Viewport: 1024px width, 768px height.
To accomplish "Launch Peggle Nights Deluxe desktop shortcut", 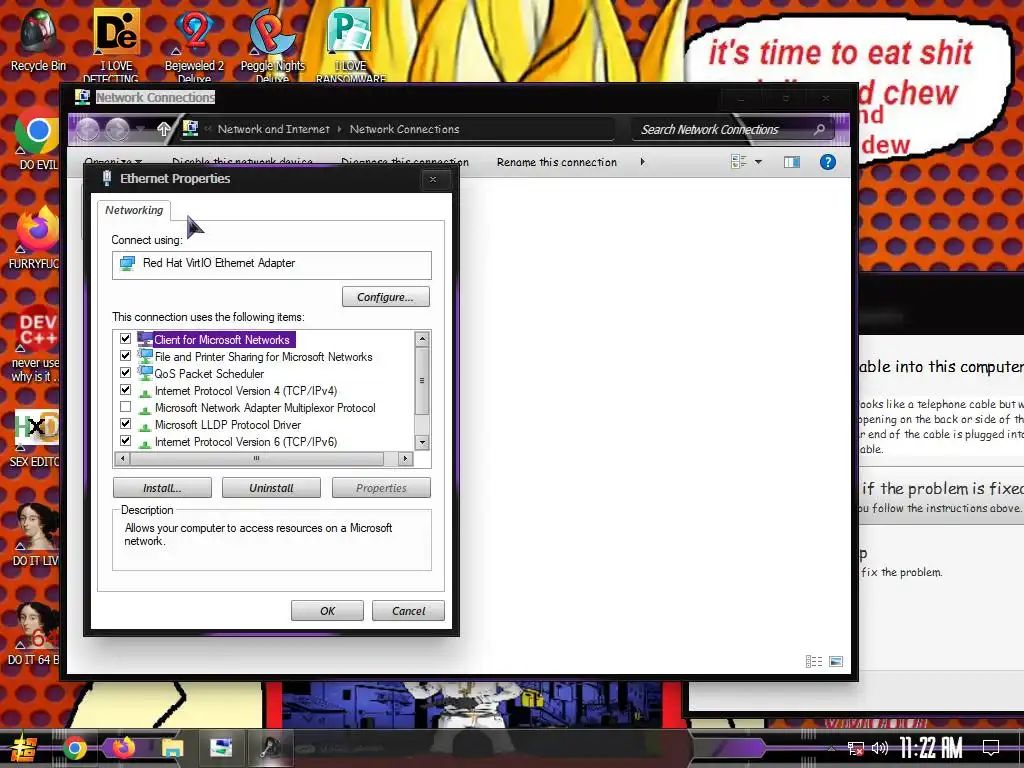I will pos(272,44).
